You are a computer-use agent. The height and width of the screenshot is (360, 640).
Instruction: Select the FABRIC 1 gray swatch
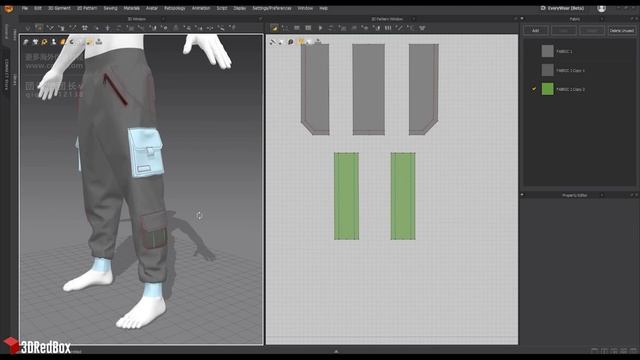click(x=547, y=51)
